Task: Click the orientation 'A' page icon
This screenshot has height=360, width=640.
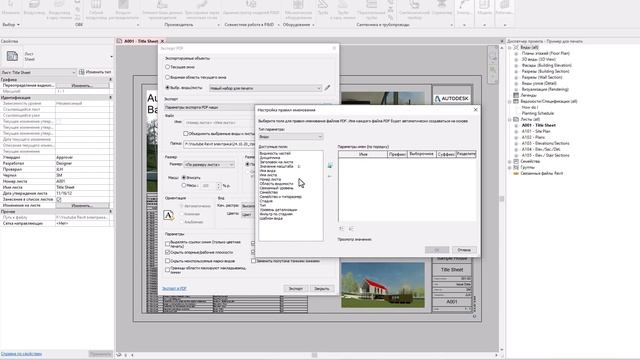Action: pyautogui.click(x=169, y=215)
